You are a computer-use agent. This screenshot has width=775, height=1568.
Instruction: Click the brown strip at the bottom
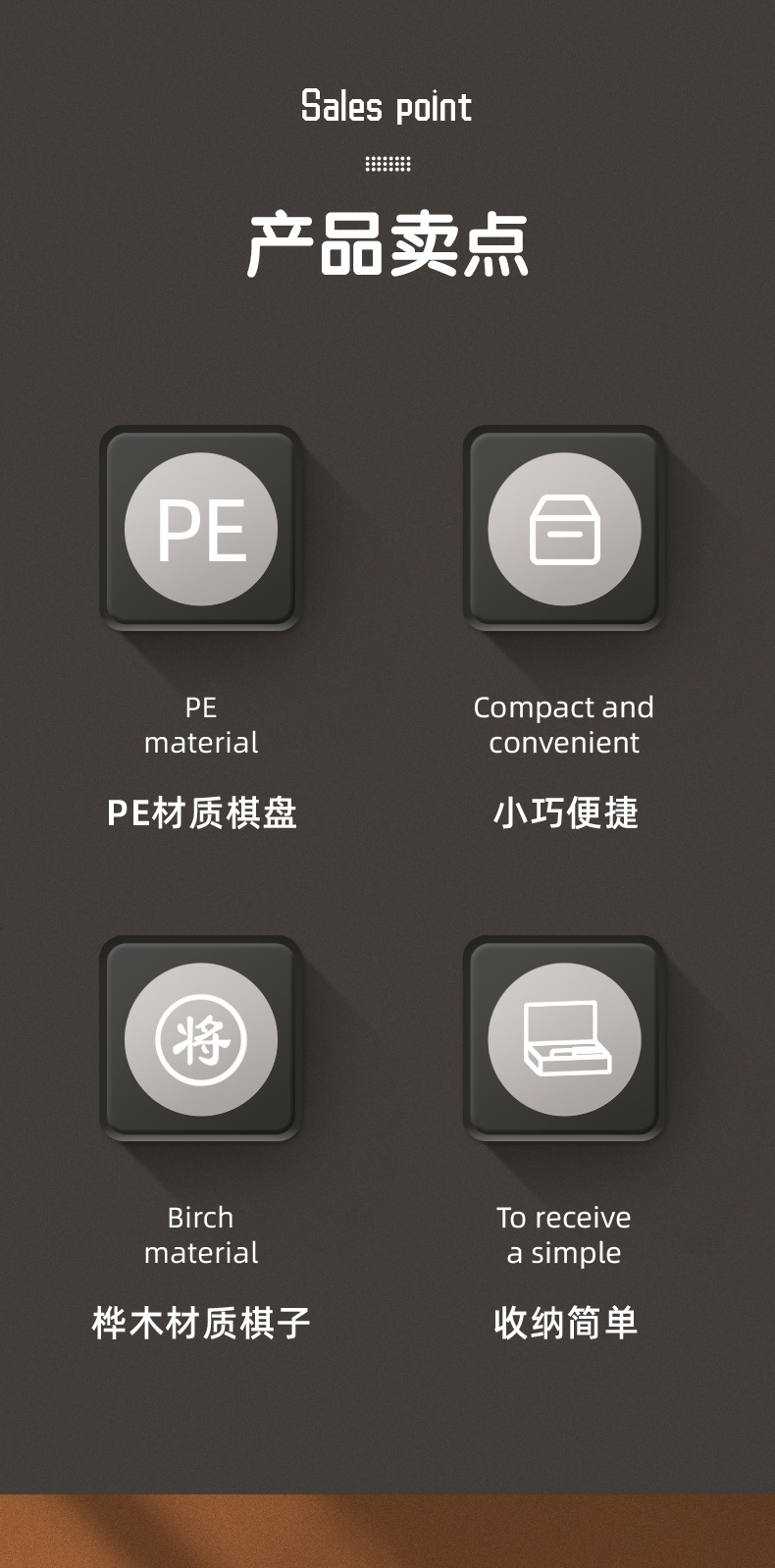(x=387, y=1531)
